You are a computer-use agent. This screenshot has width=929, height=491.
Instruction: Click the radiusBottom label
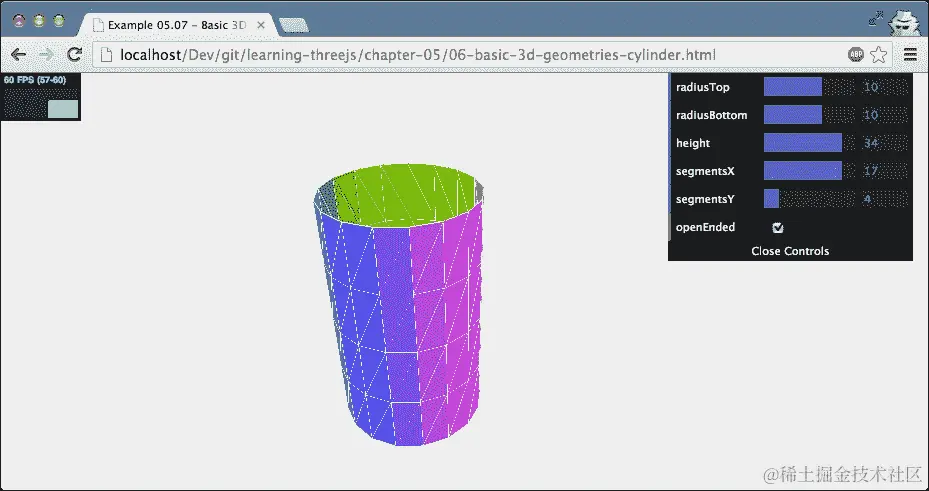(x=712, y=115)
